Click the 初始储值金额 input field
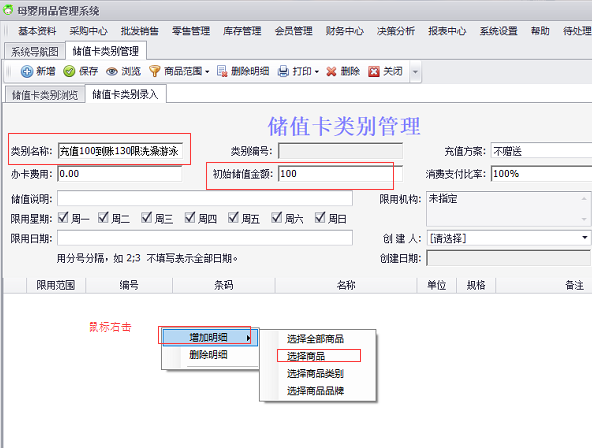Image resolution: width=592 pixels, height=448 pixels. click(x=340, y=174)
